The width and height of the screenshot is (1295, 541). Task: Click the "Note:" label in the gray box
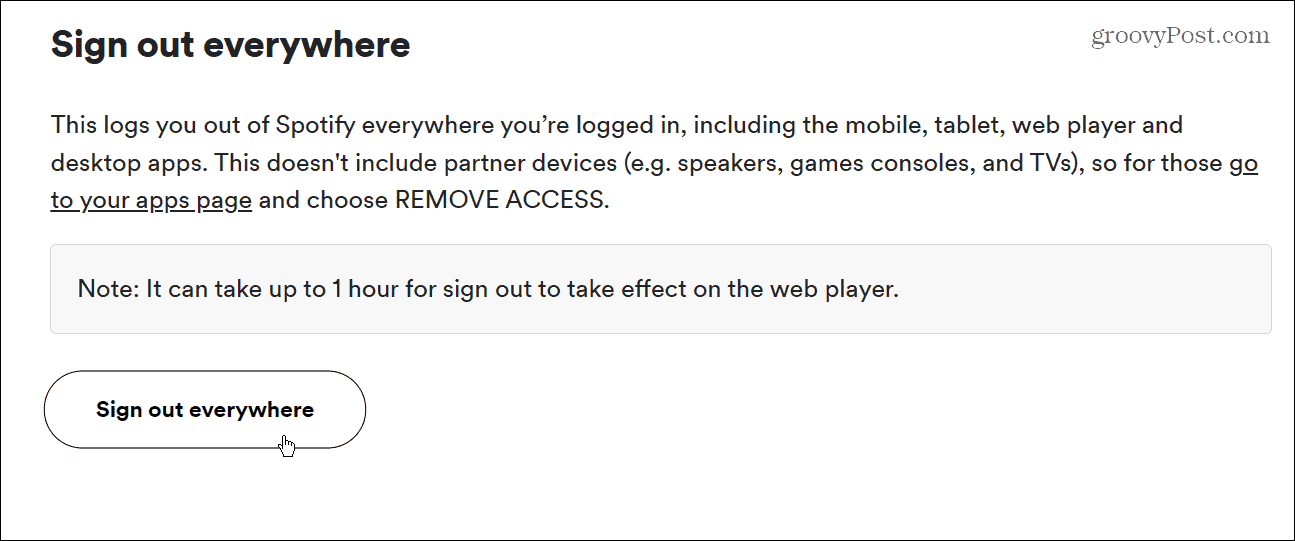pos(108,290)
